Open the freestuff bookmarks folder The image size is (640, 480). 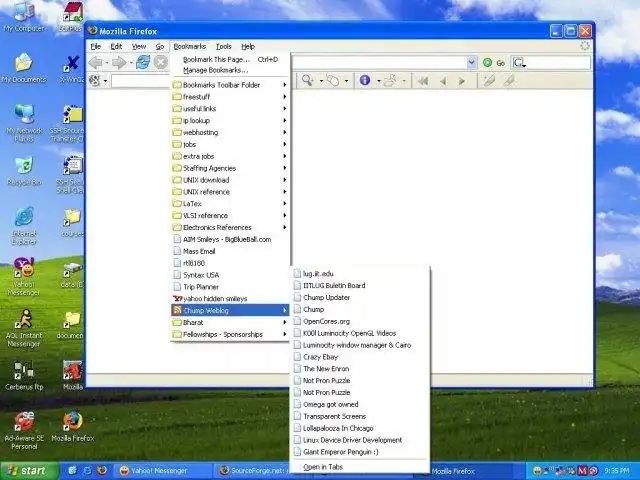[231, 97]
